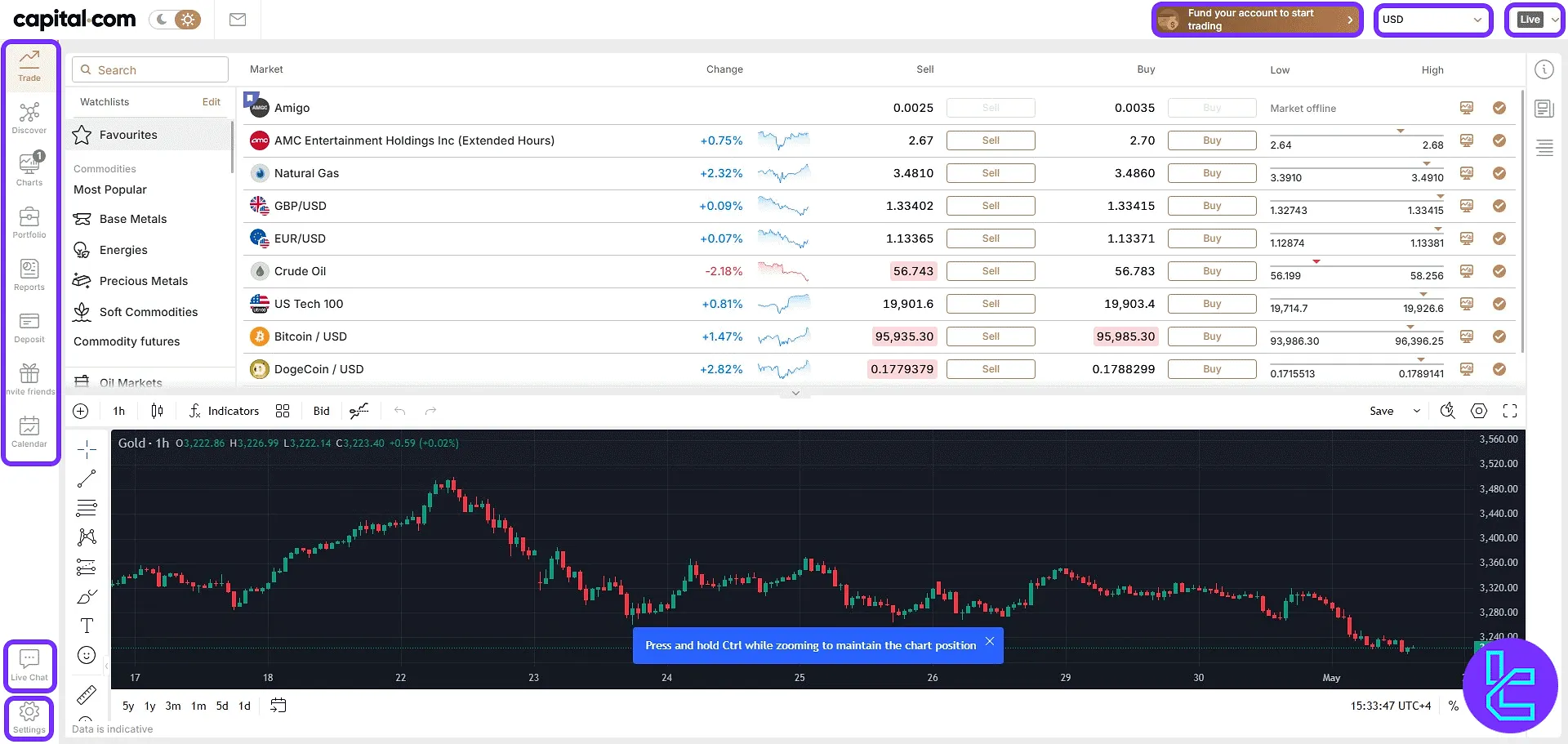Screen dimensions: 1568x744
Task: Toggle Natural Gas watchlist checkmark
Action: pyautogui.click(x=1499, y=173)
